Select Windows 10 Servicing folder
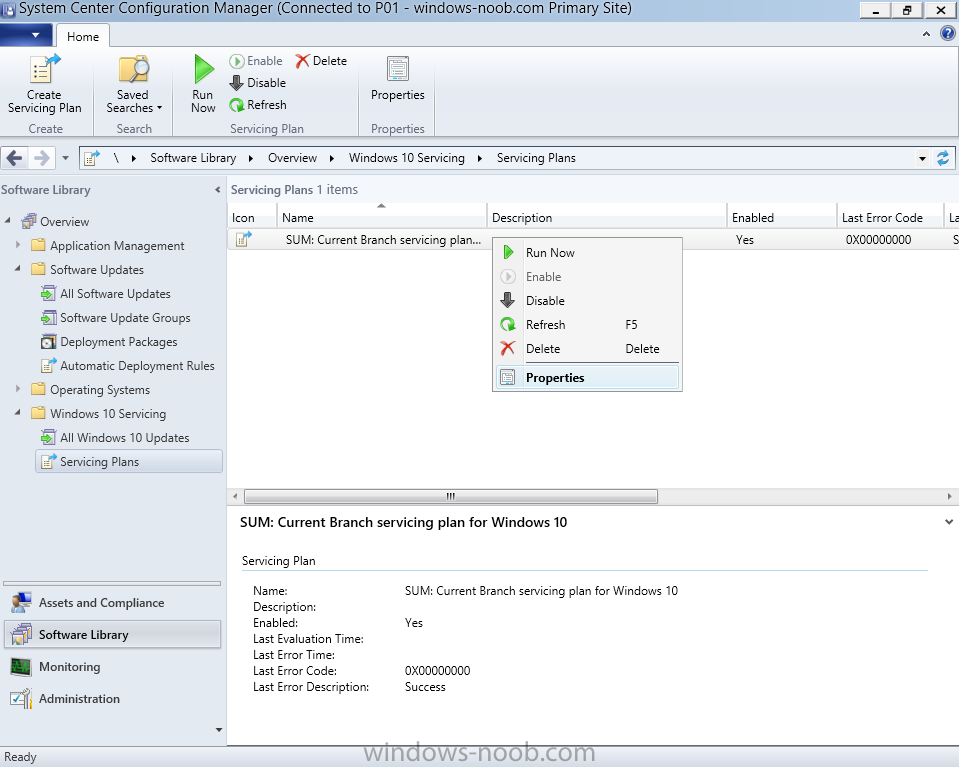 point(98,413)
